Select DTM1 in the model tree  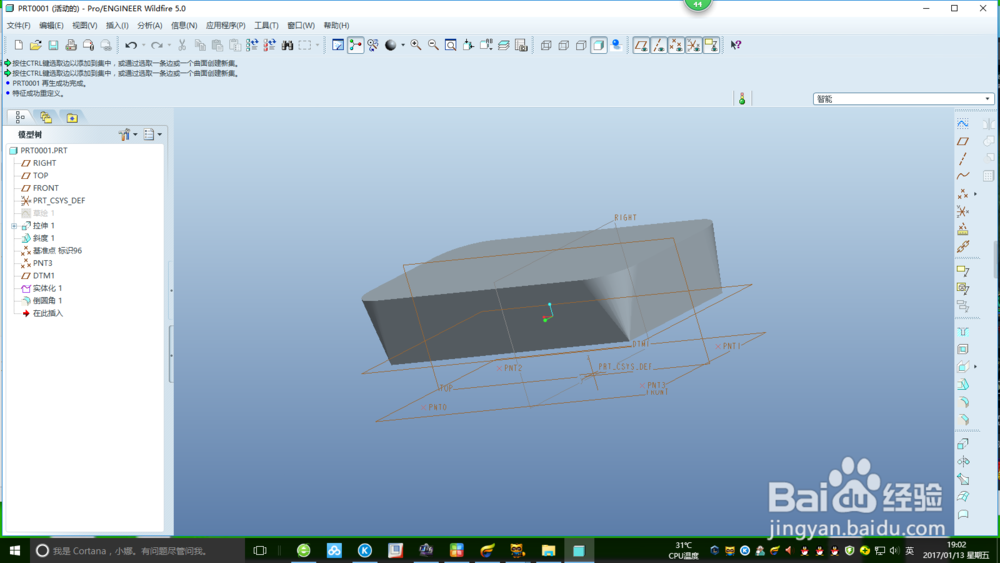click(43, 275)
